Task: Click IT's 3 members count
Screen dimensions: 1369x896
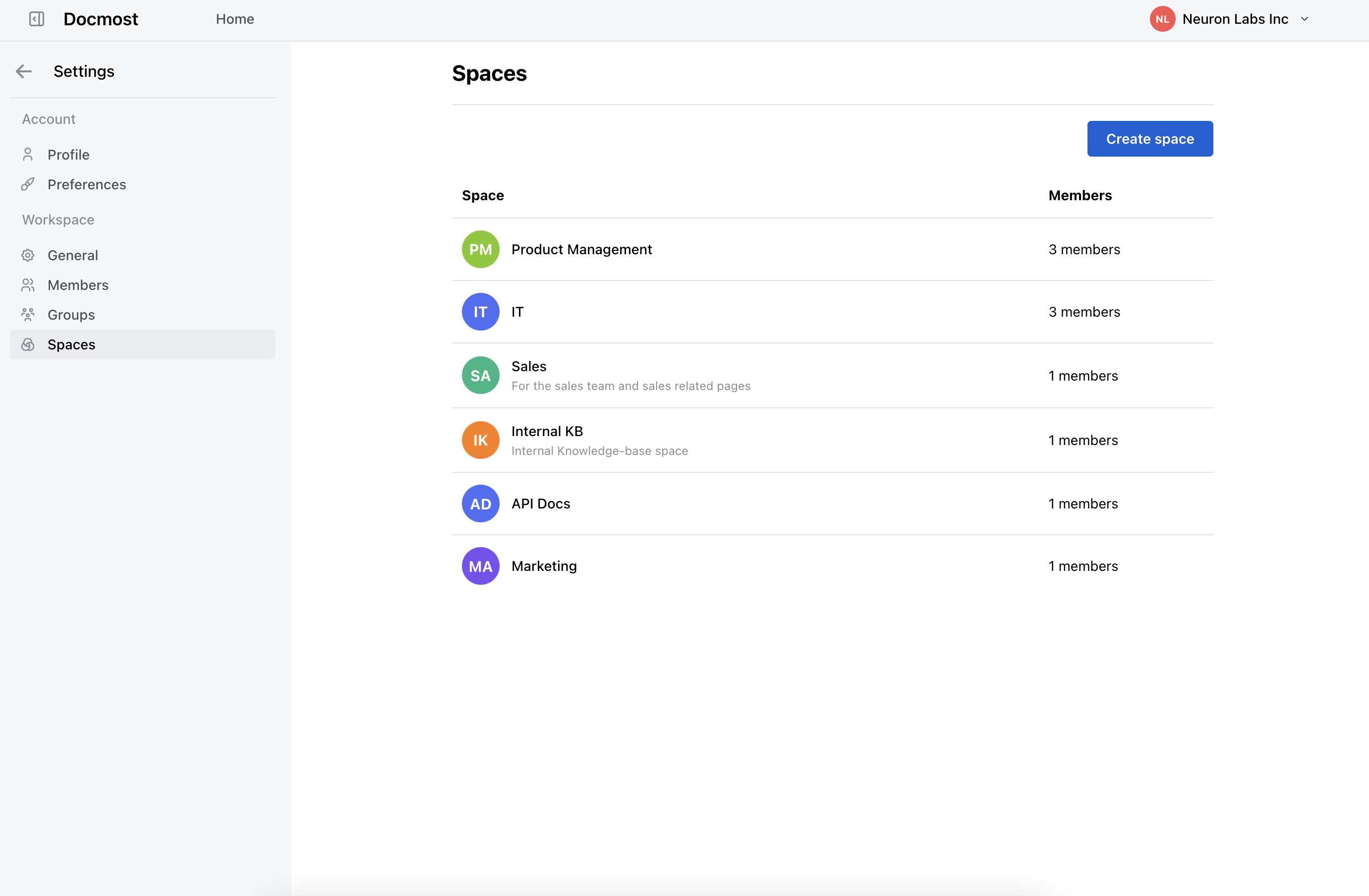Action: pyautogui.click(x=1084, y=312)
